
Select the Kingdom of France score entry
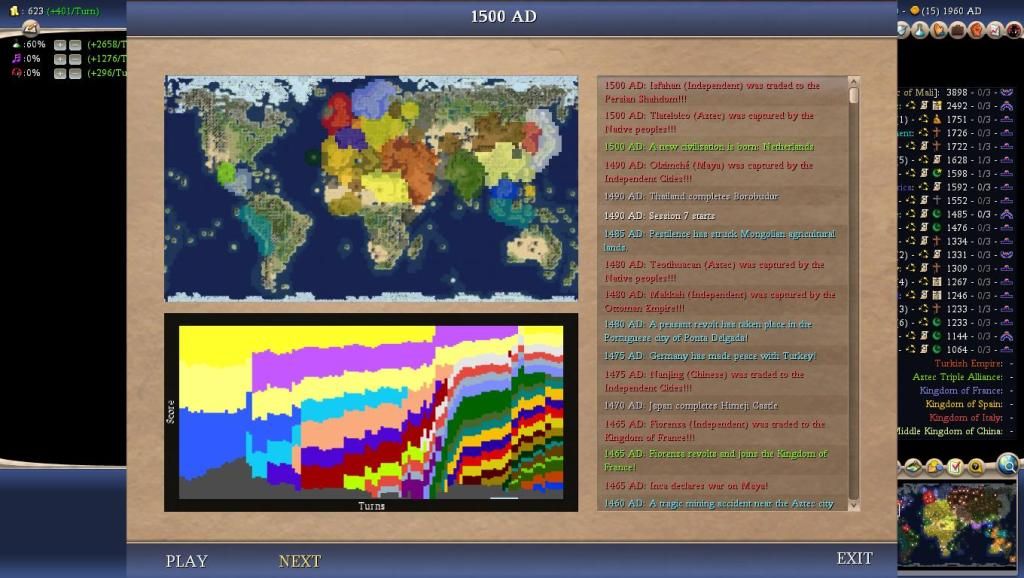pos(961,391)
